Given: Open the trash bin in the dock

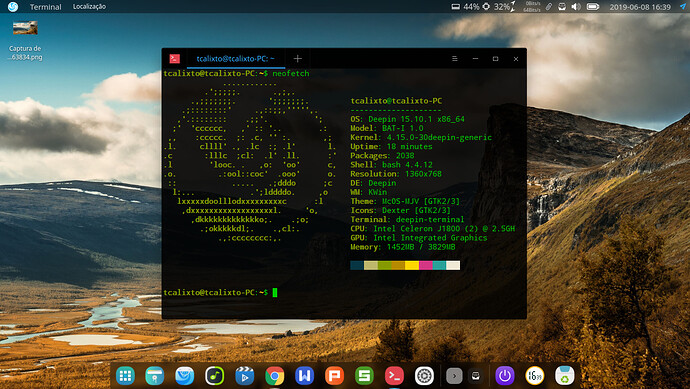Looking at the screenshot, I should coord(565,376).
